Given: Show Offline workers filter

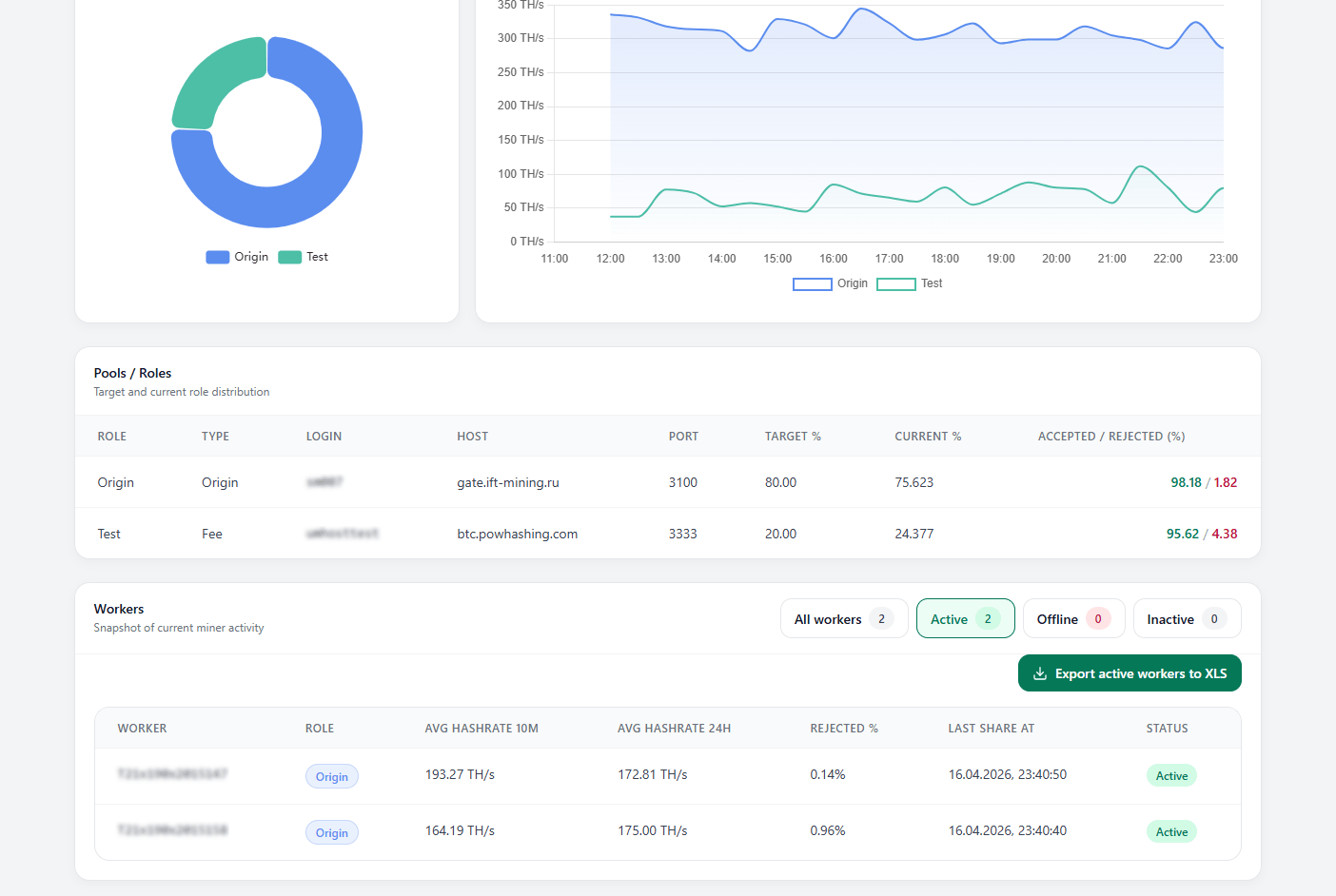Looking at the screenshot, I should [x=1073, y=619].
